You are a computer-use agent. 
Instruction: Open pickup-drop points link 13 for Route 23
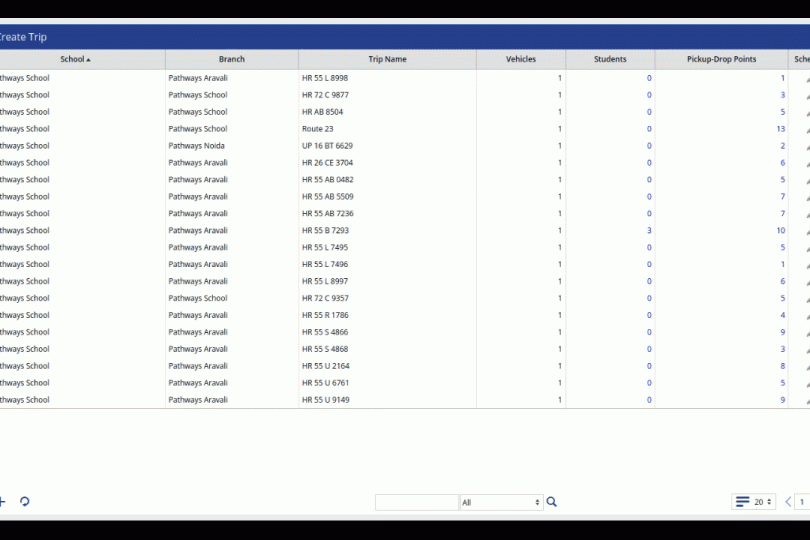point(780,129)
